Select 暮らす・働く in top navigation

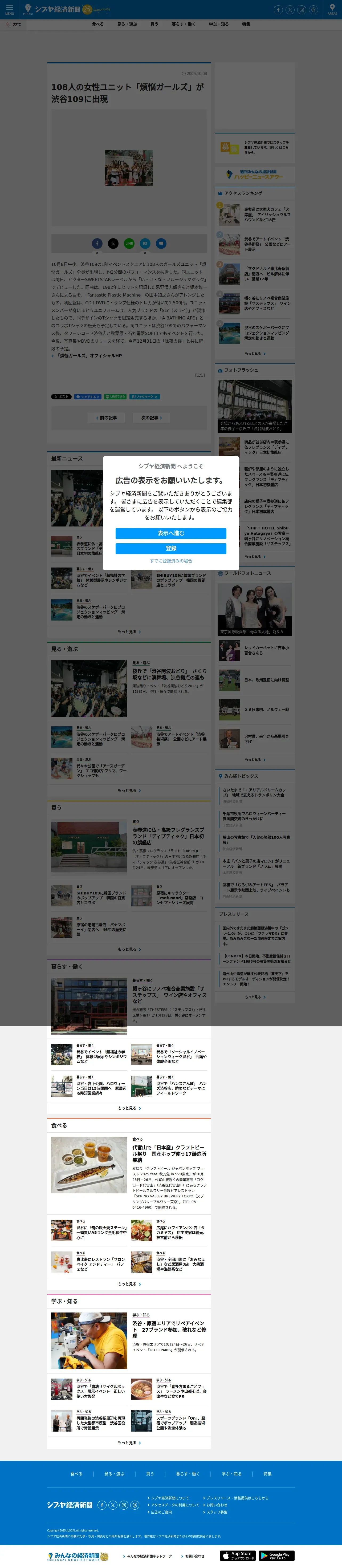(x=183, y=24)
